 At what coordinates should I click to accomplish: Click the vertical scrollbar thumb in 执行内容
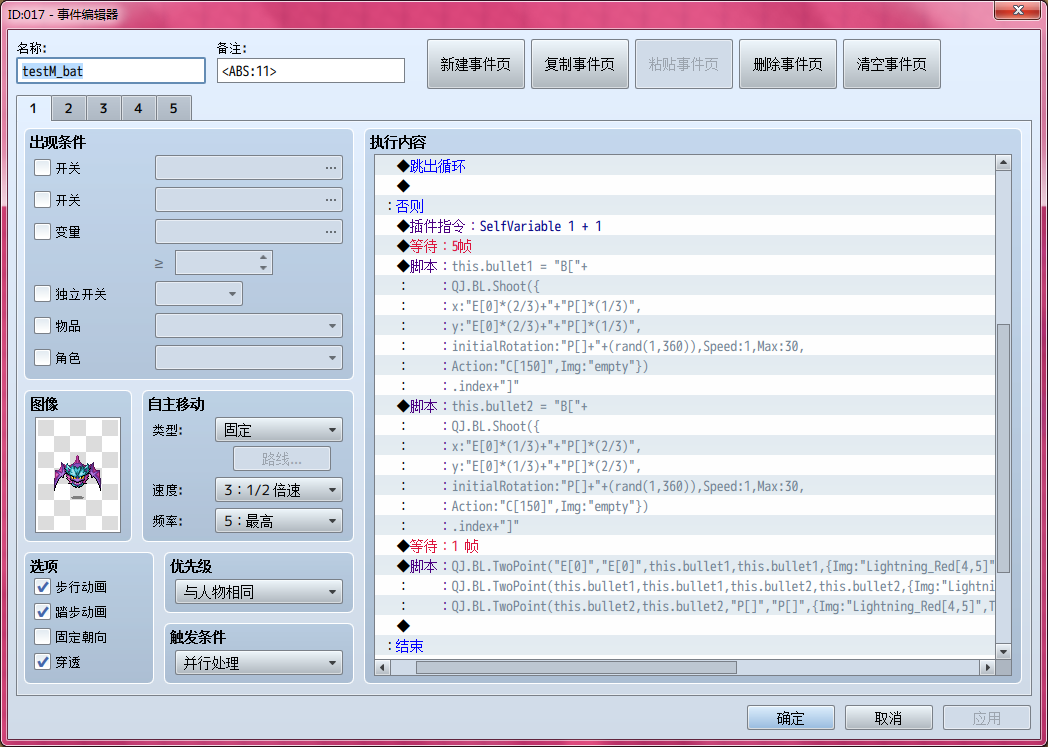[1003, 450]
